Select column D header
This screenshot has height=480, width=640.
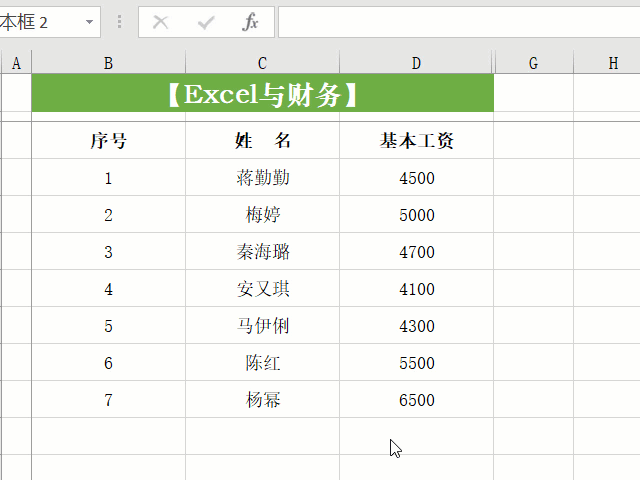pyautogui.click(x=416, y=63)
